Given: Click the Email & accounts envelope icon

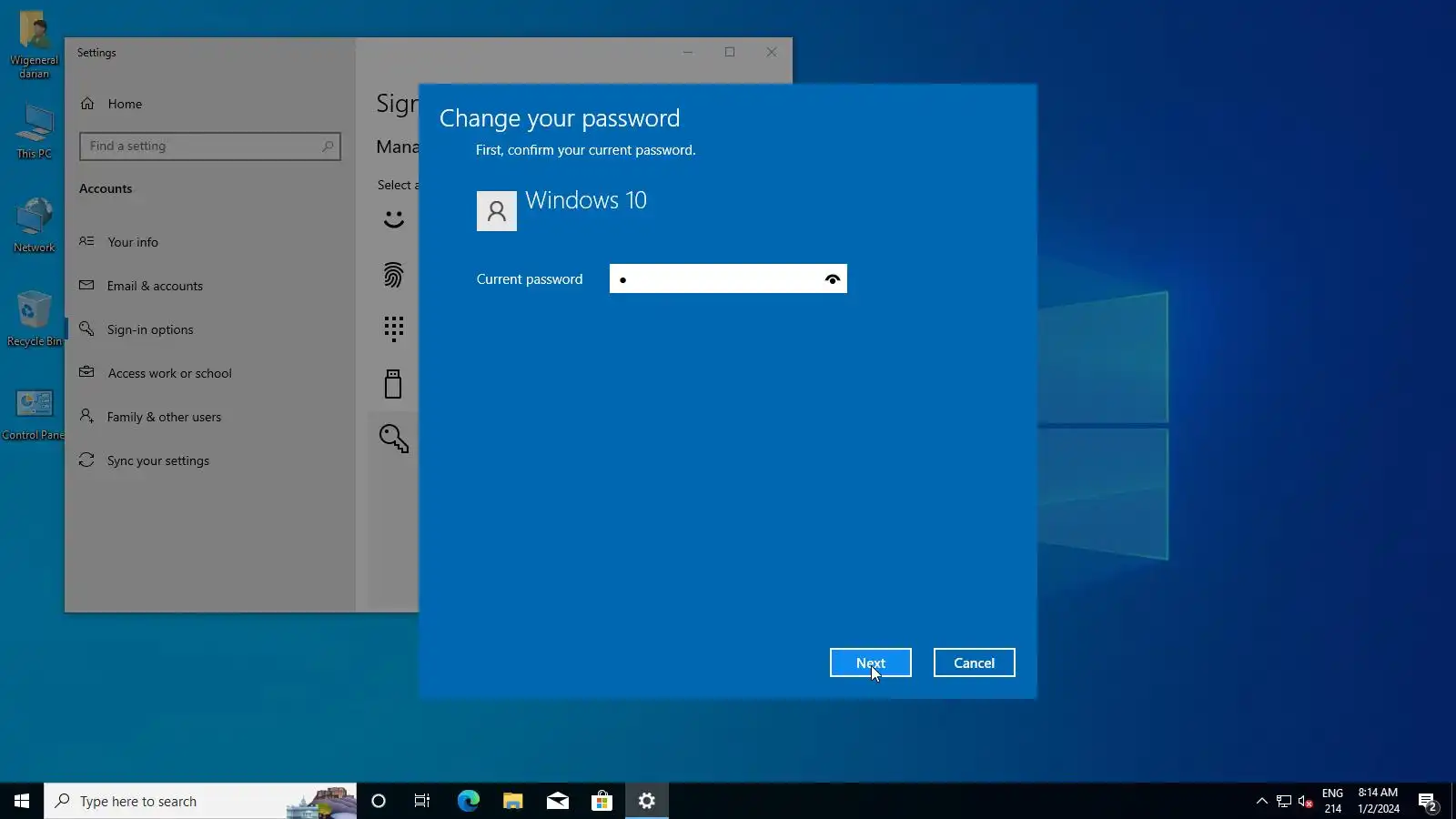Looking at the screenshot, I should tap(86, 285).
